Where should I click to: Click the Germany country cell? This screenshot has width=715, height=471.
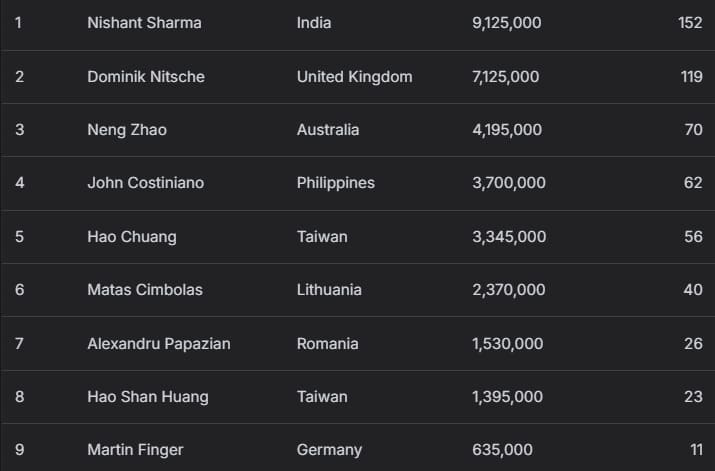(x=329, y=450)
